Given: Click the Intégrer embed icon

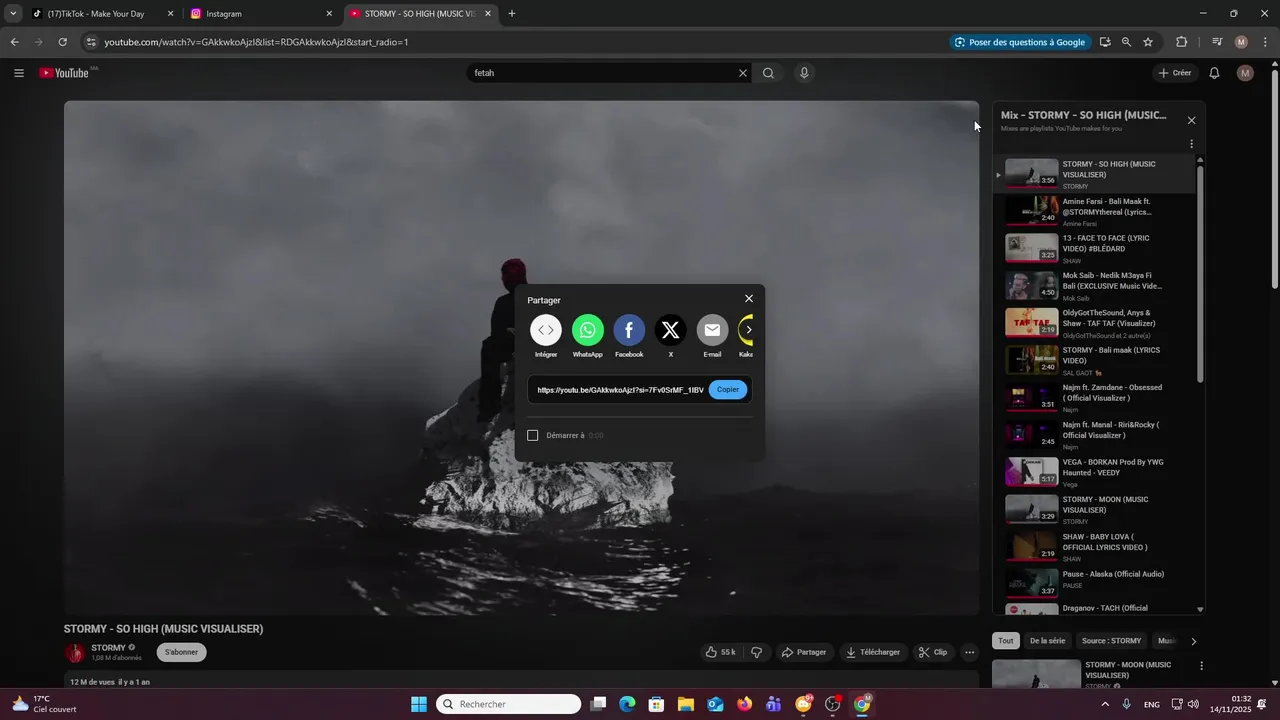Looking at the screenshot, I should coord(546,330).
